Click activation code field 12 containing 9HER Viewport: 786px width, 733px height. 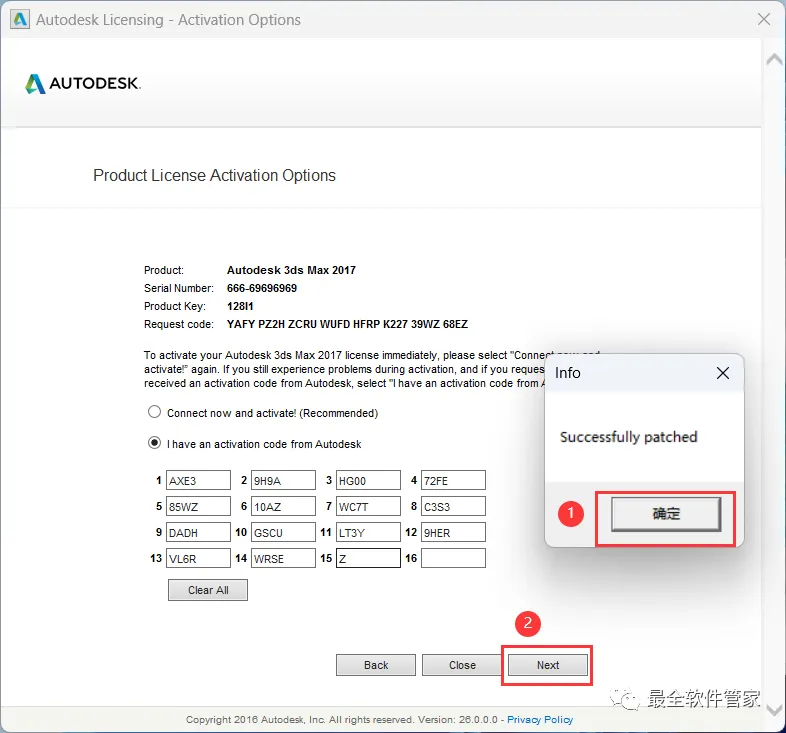pos(453,532)
